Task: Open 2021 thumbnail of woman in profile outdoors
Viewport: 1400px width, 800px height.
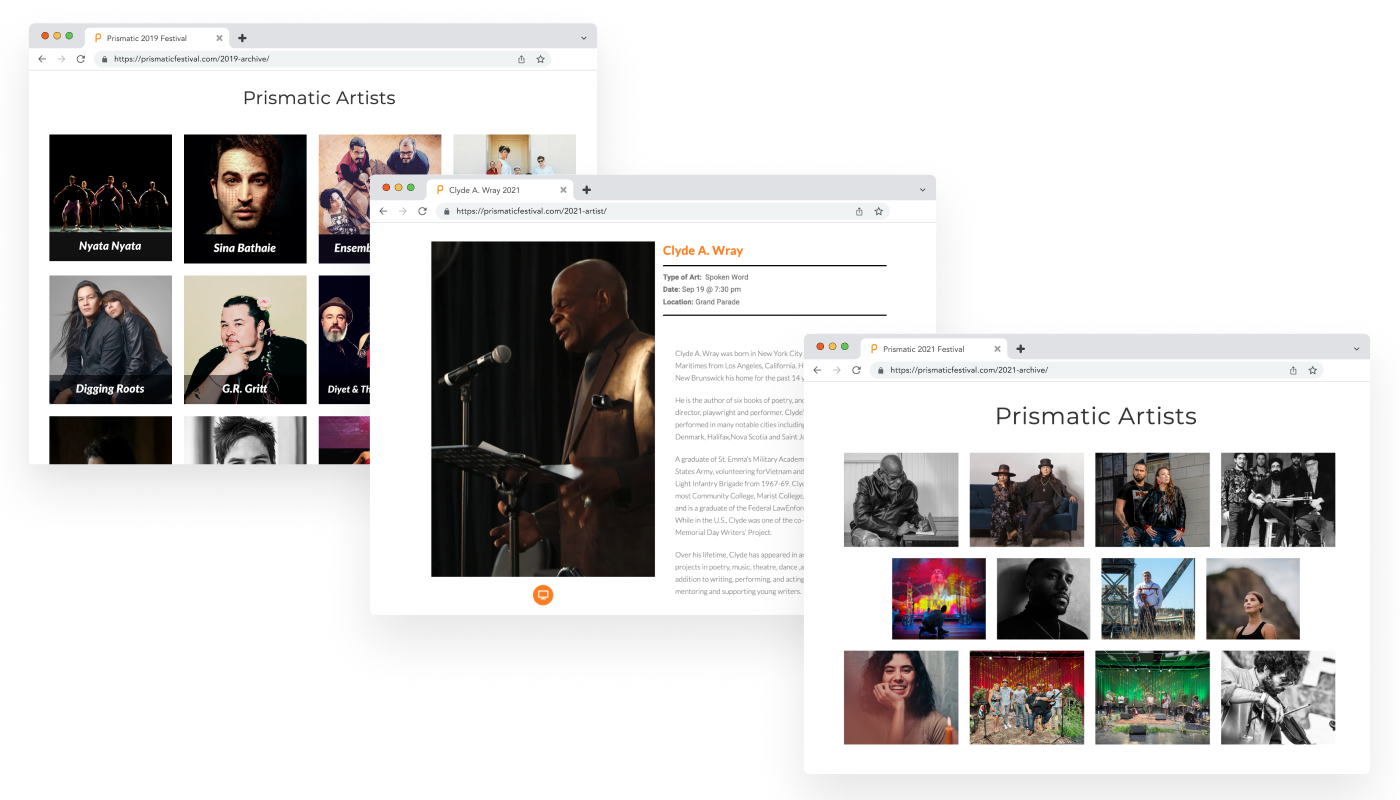Action: 1253,599
